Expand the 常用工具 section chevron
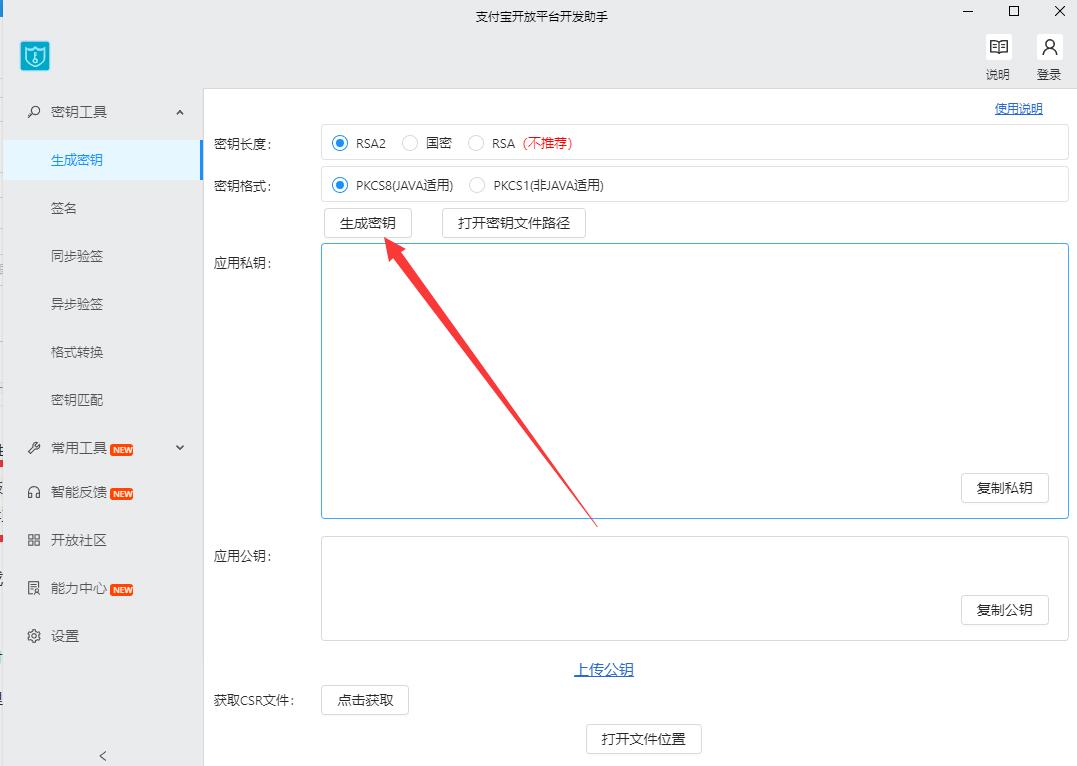 pos(180,447)
